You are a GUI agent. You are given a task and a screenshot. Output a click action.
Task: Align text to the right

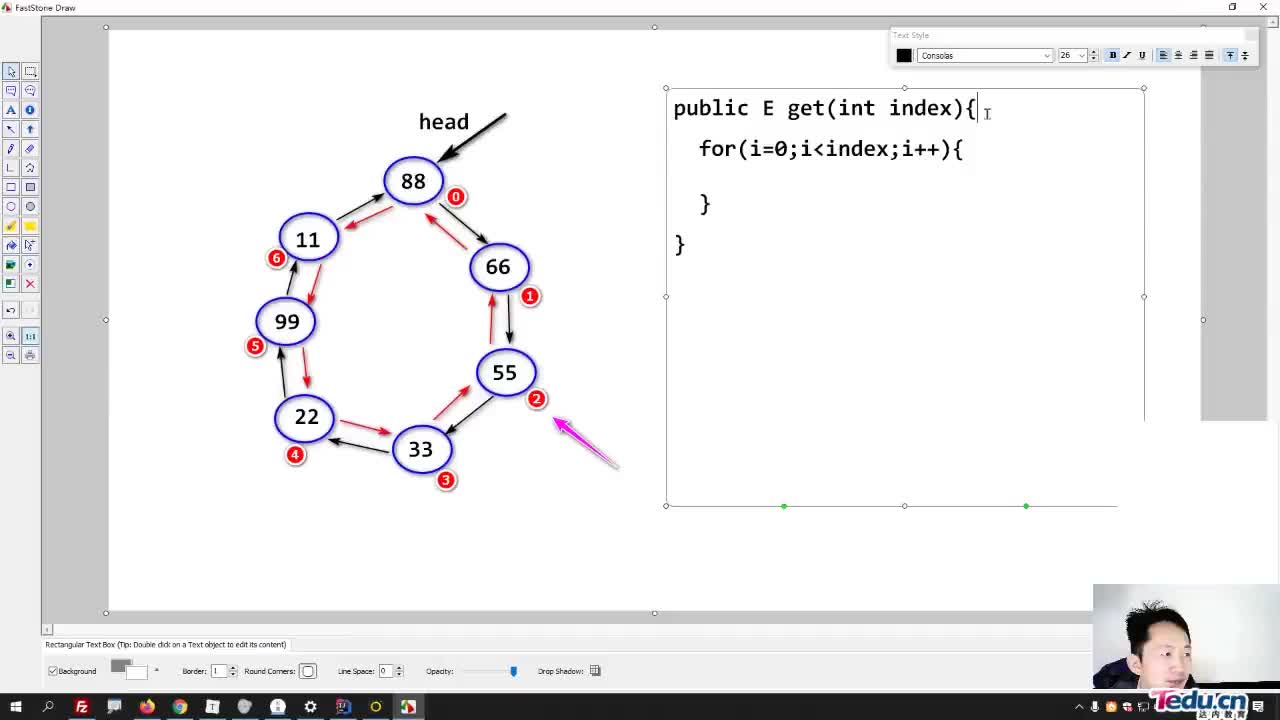pyautogui.click(x=1193, y=55)
